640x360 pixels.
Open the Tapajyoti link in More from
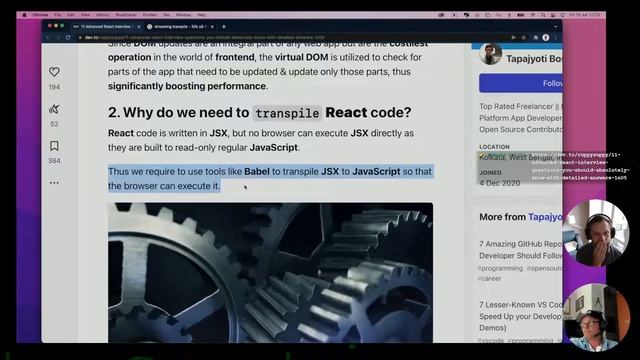[545, 217]
